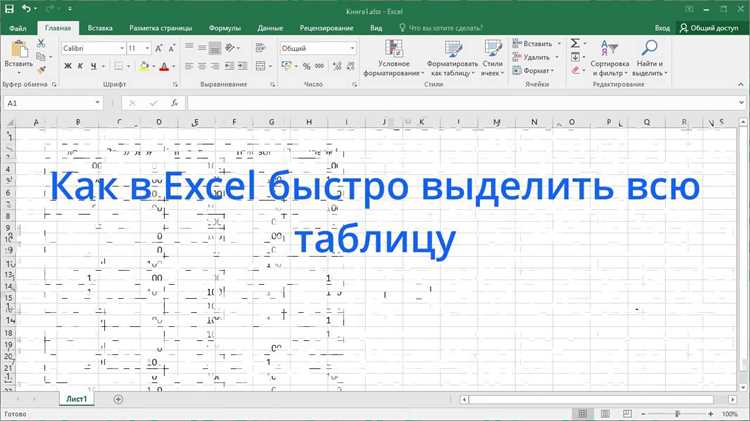
Task: Open Find and Select (Найти и выделить)
Action: [x=649, y=58]
